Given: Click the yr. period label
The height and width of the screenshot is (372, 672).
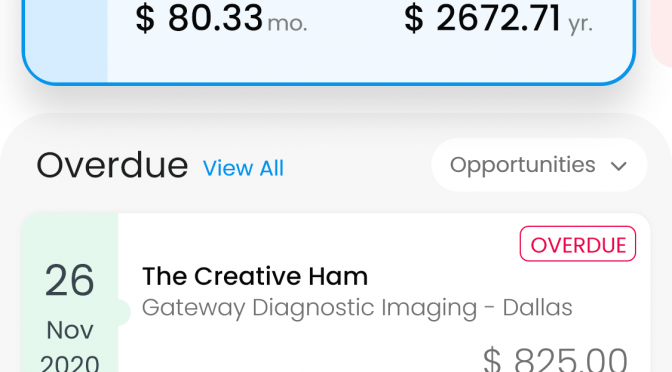Looking at the screenshot, I should point(580,25).
